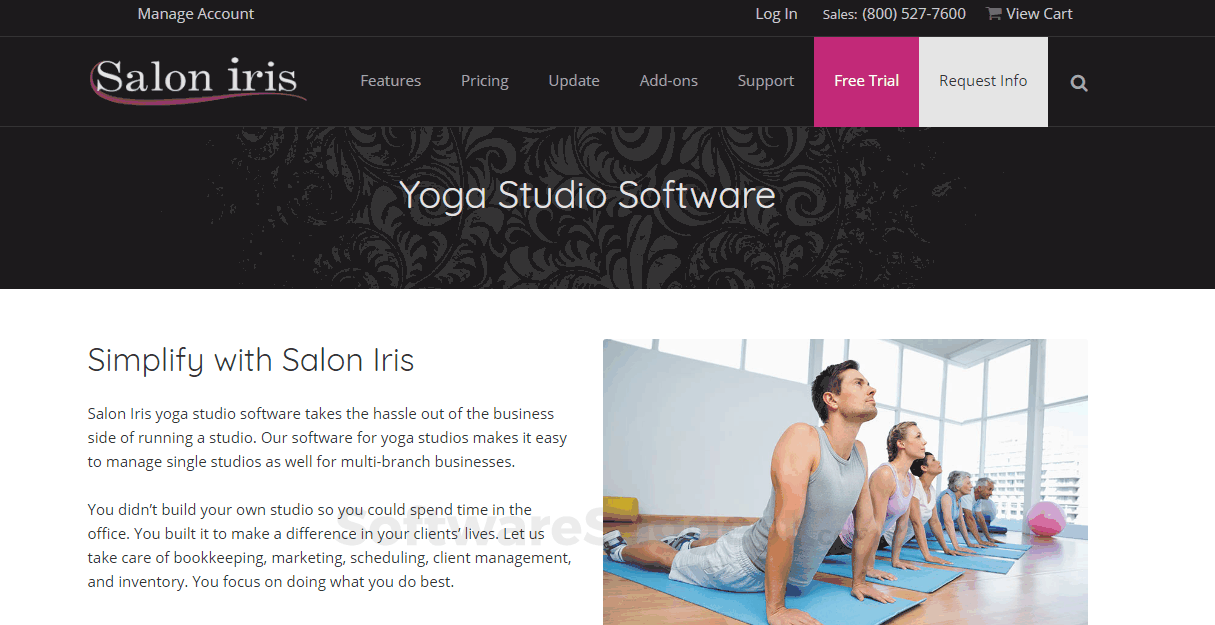
Task: Open the Features menu item
Action: click(390, 81)
